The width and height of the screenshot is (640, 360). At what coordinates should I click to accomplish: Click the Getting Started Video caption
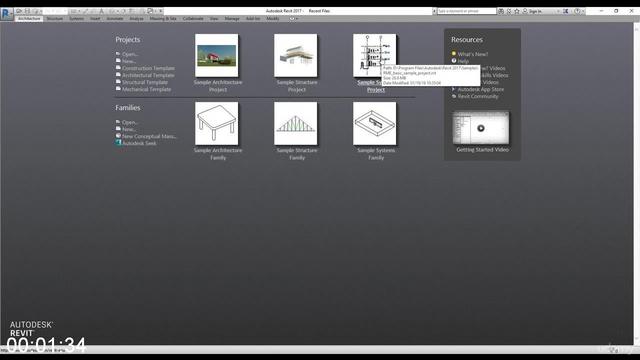click(482, 150)
